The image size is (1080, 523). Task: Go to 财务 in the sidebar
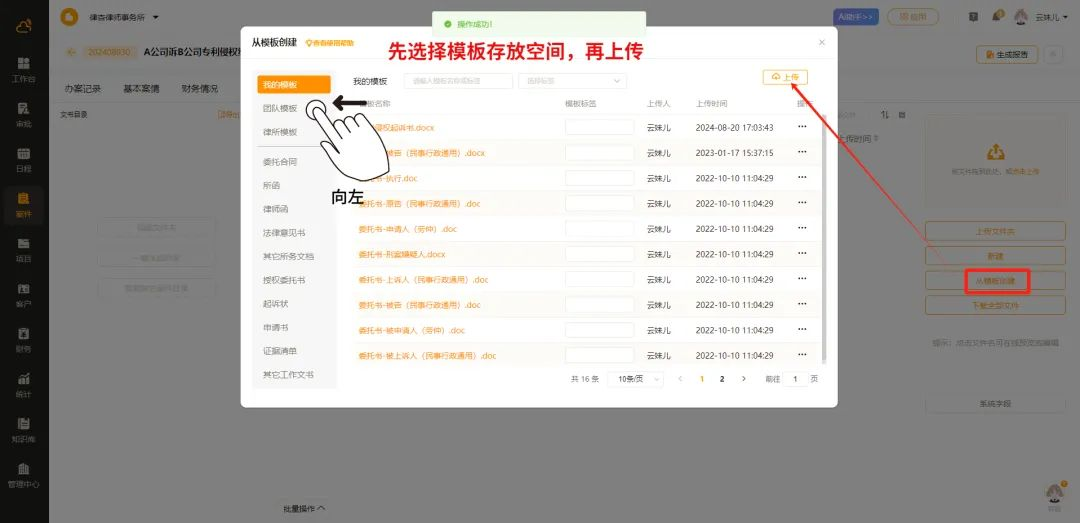coord(24,339)
